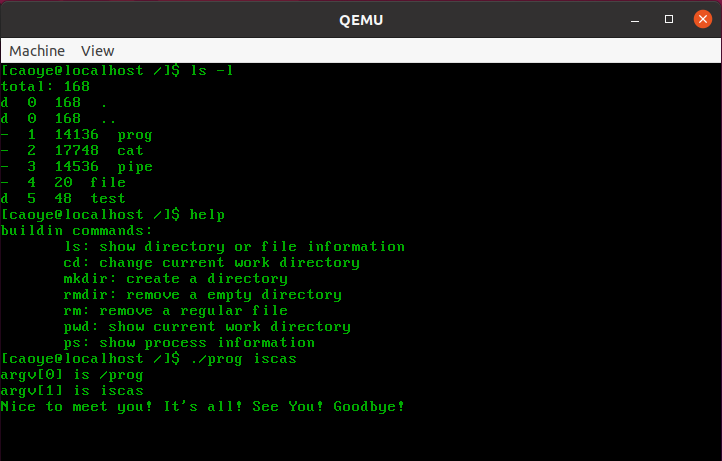
Task: Minimize the QEMU window
Action: click(636, 19)
